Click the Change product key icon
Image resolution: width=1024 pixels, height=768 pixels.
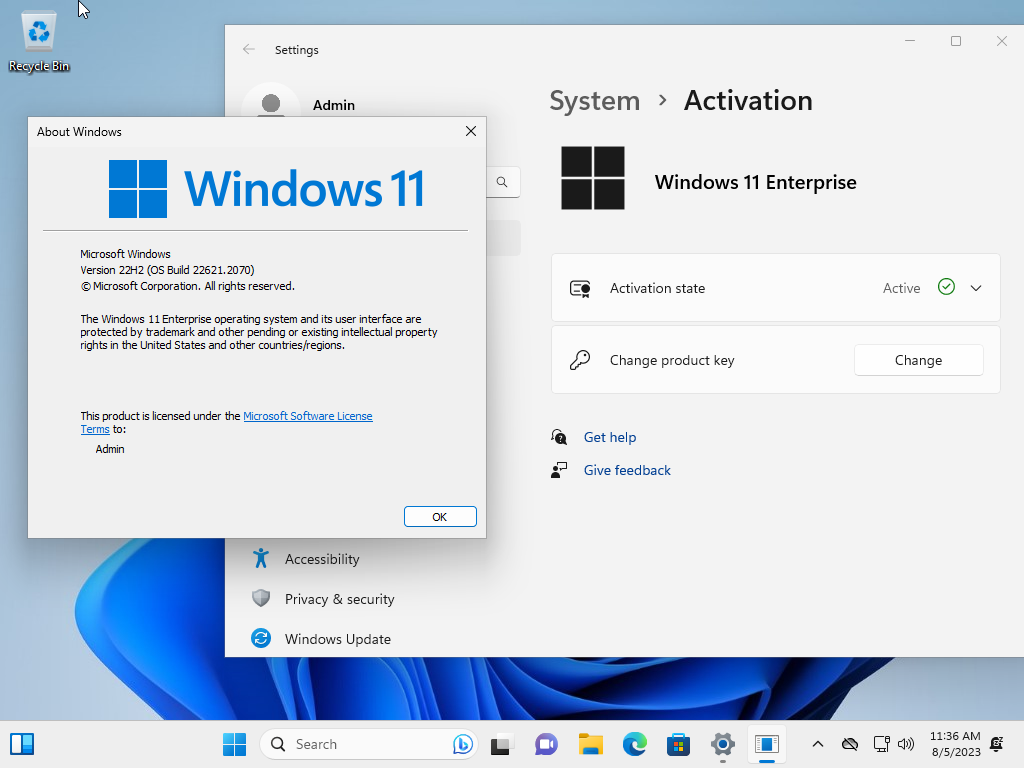point(580,360)
